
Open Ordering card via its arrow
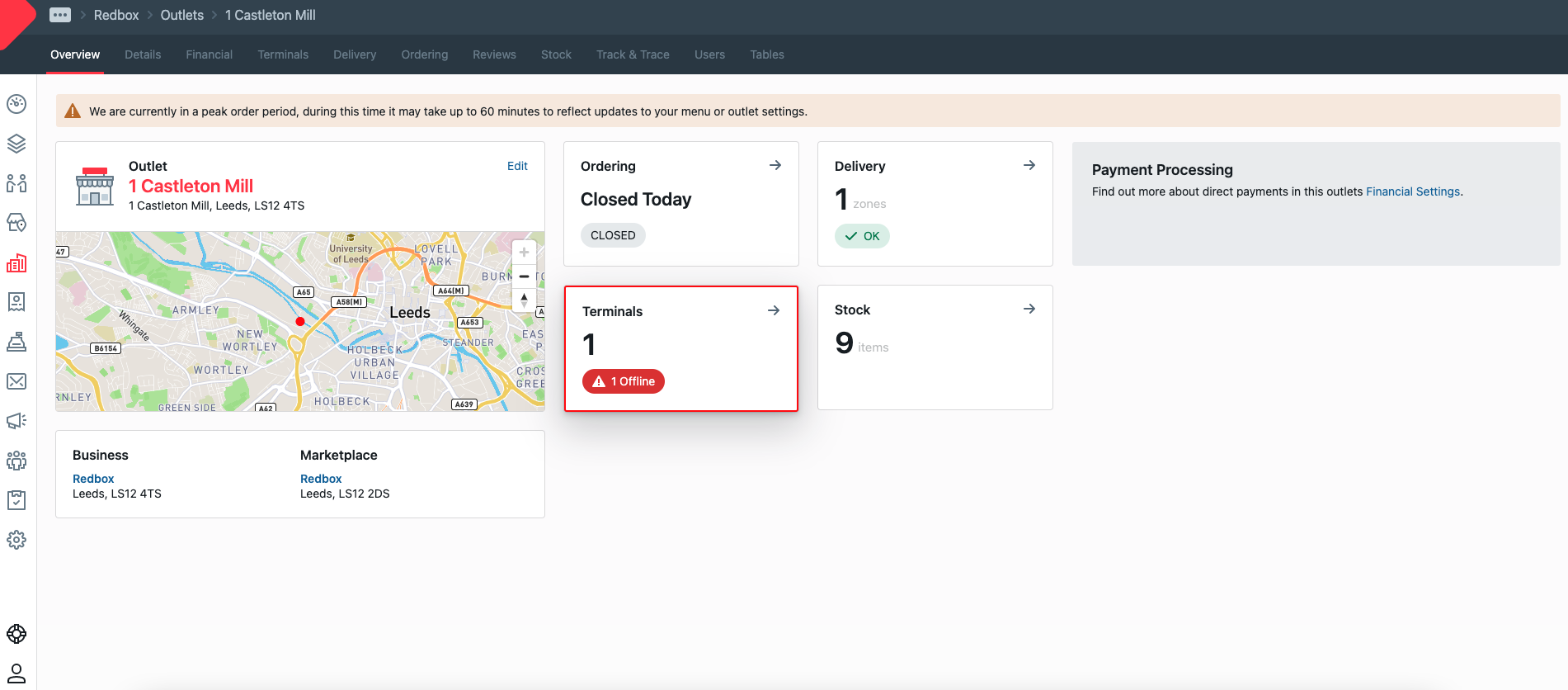point(775,165)
